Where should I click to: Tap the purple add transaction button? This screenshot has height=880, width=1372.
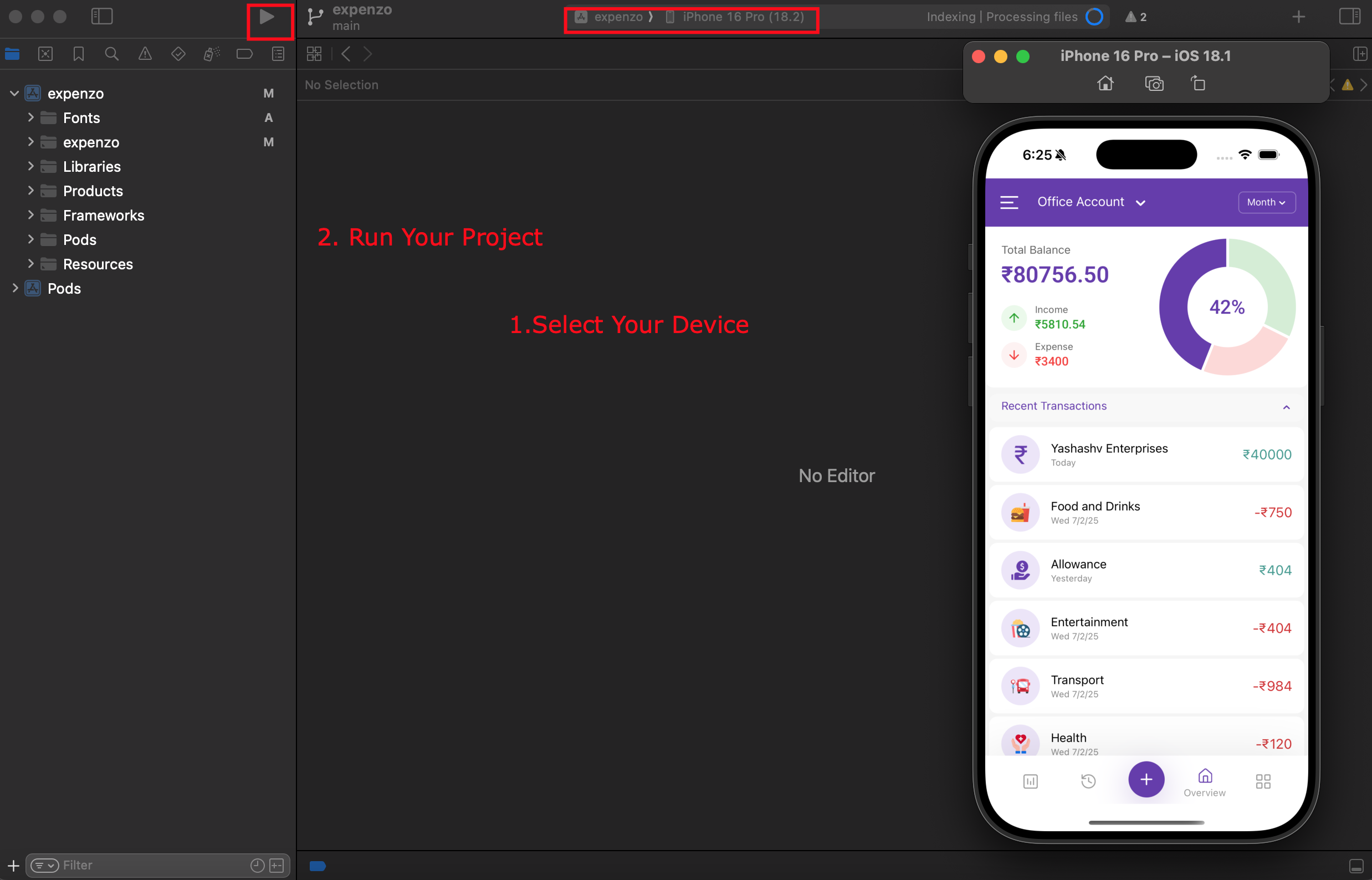tap(1146, 780)
